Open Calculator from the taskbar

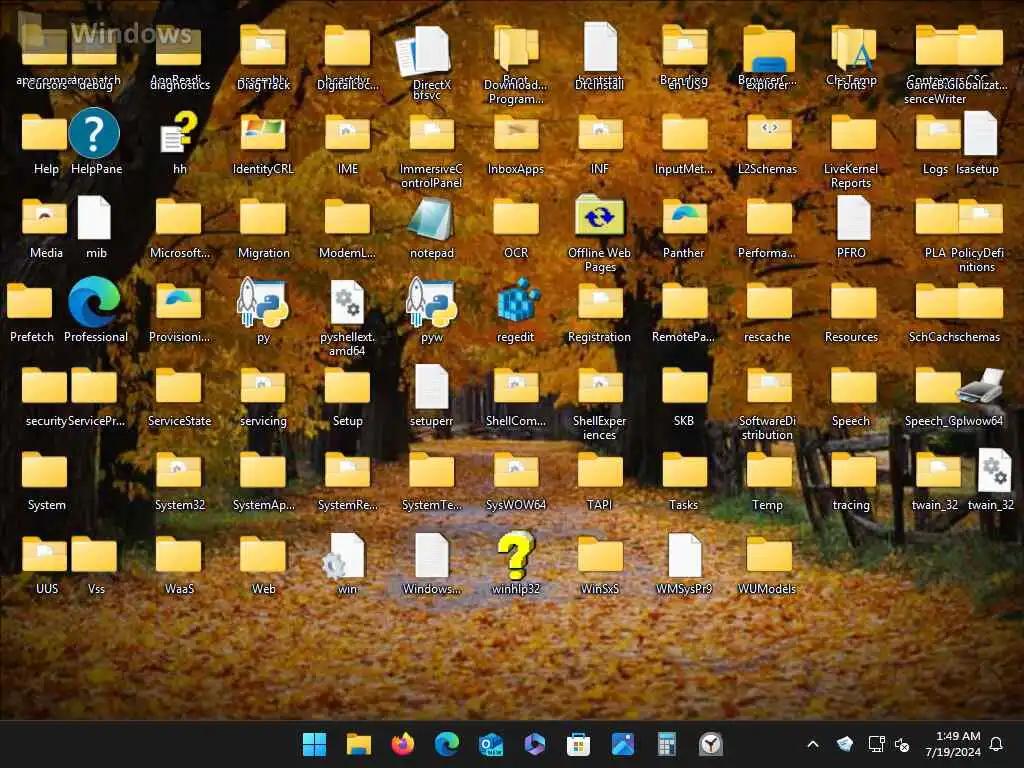coord(666,744)
